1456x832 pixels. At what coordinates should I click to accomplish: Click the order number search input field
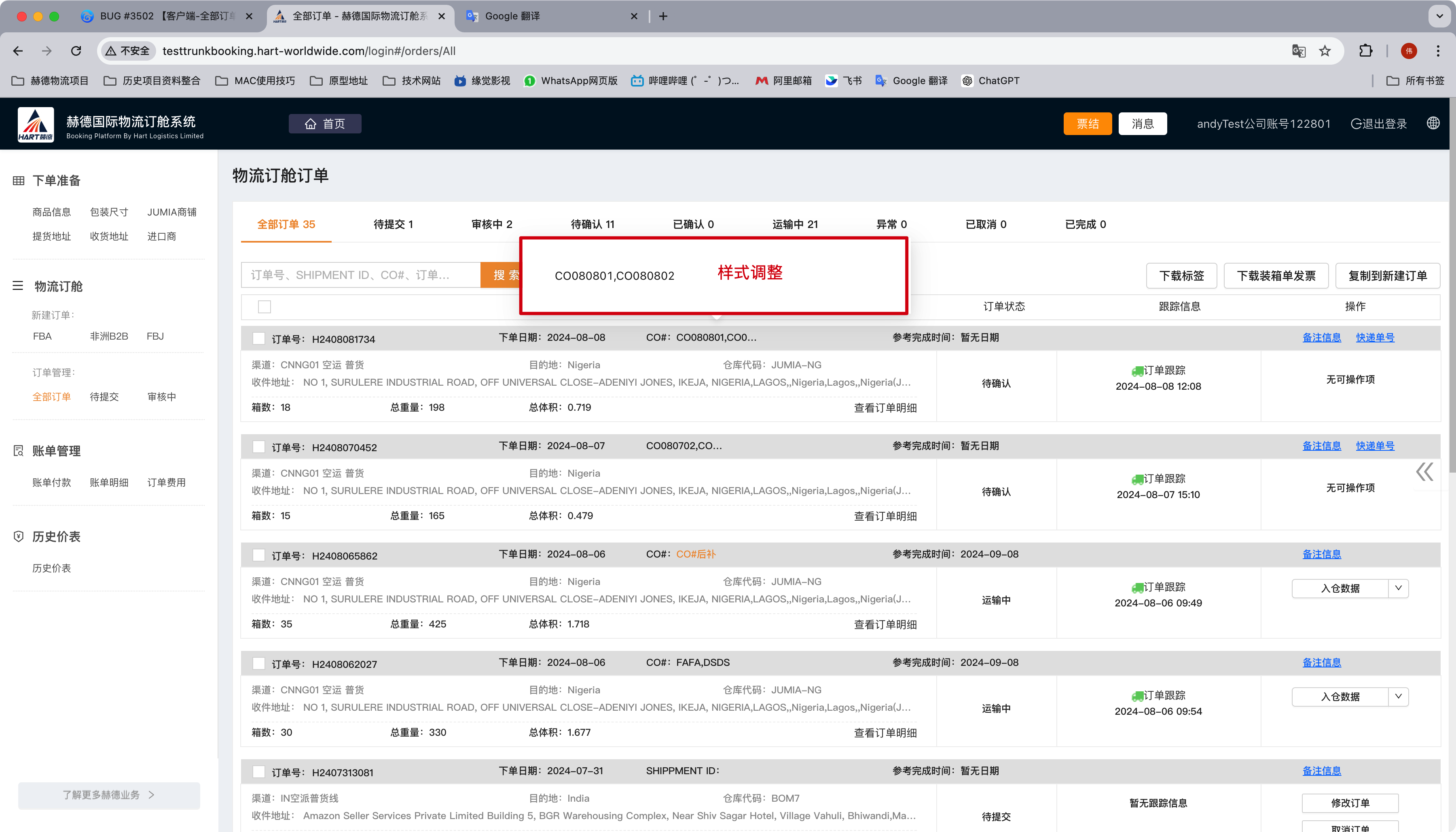click(x=360, y=275)
